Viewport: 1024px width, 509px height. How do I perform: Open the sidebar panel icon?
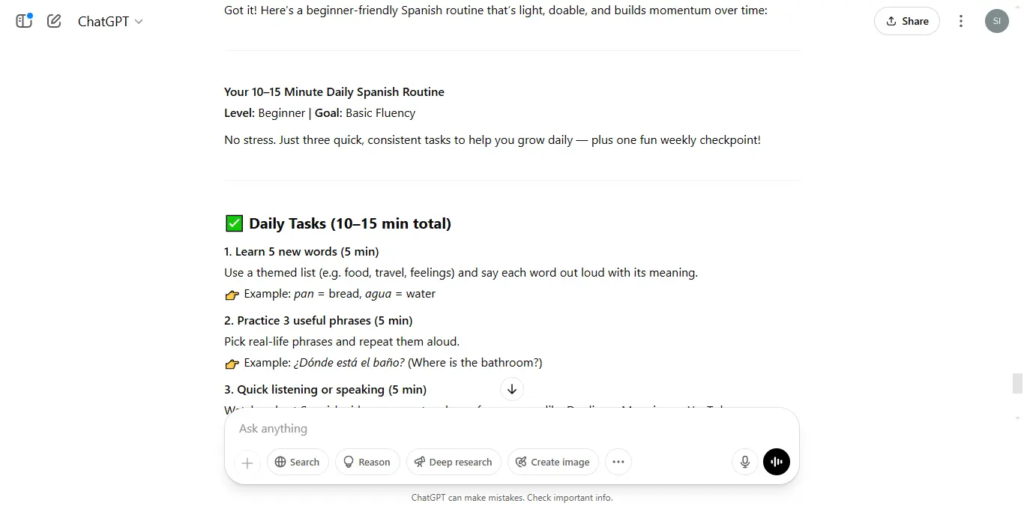[x=24, y=21]
